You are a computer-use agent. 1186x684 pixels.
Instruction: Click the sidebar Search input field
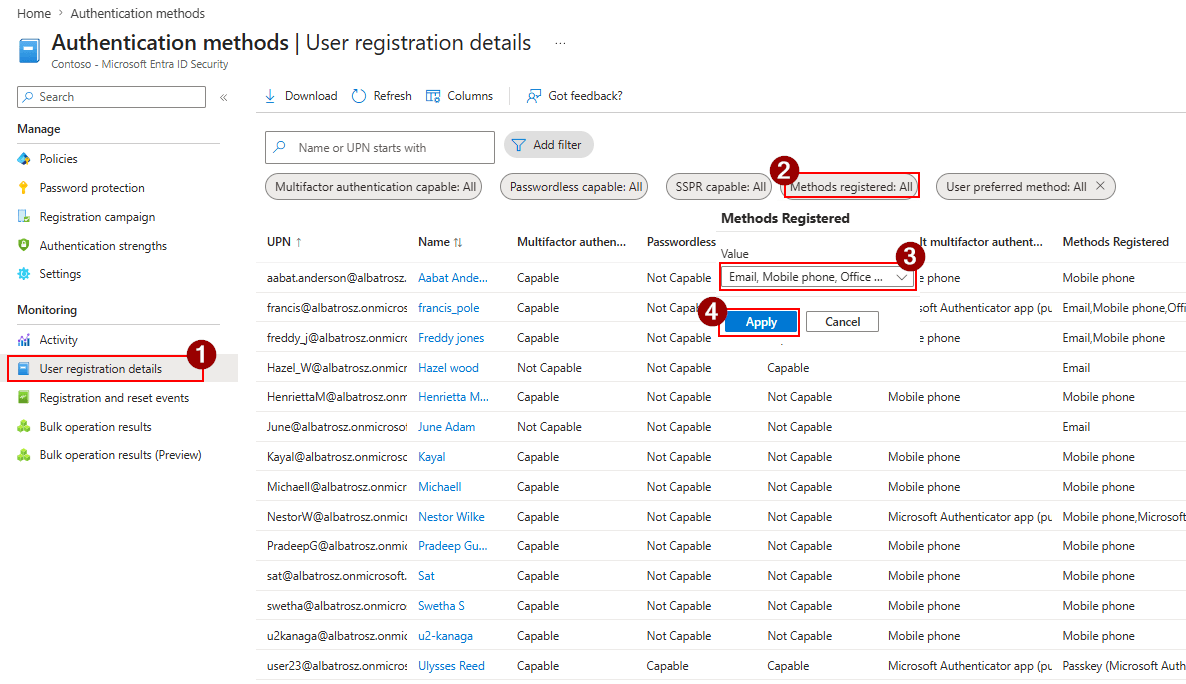[x=111, y=97]
